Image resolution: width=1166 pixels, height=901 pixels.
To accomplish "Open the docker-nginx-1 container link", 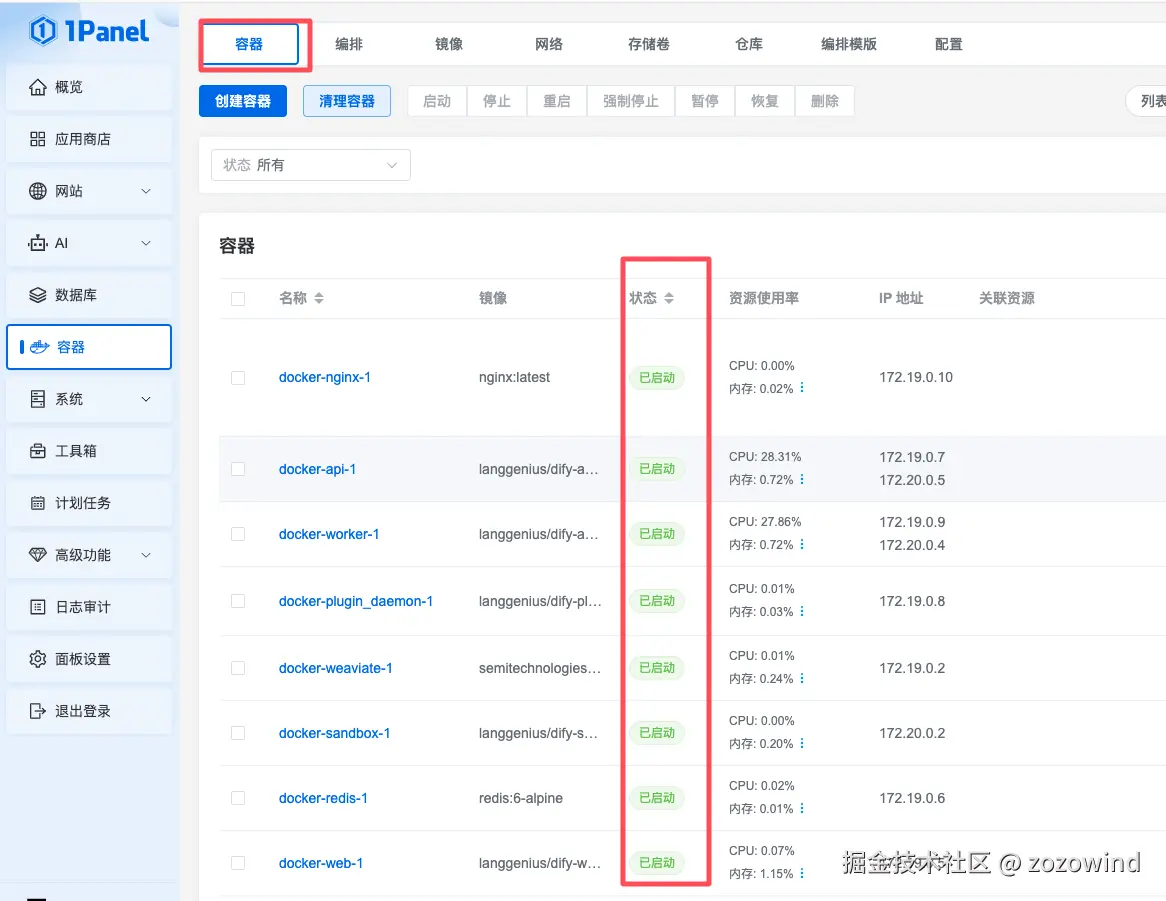I will pos(325,378).
